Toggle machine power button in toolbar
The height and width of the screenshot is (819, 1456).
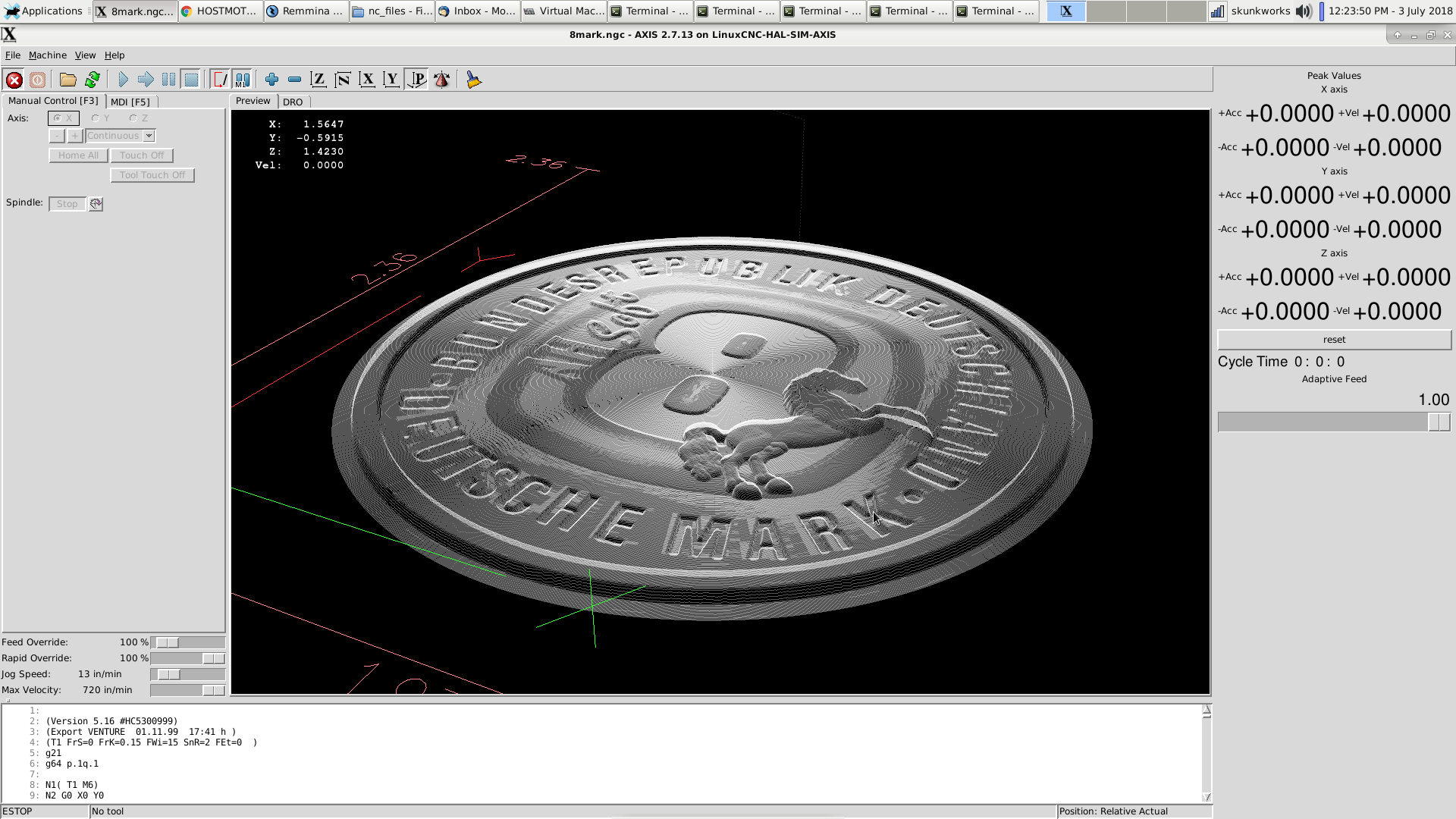(37, 80)
